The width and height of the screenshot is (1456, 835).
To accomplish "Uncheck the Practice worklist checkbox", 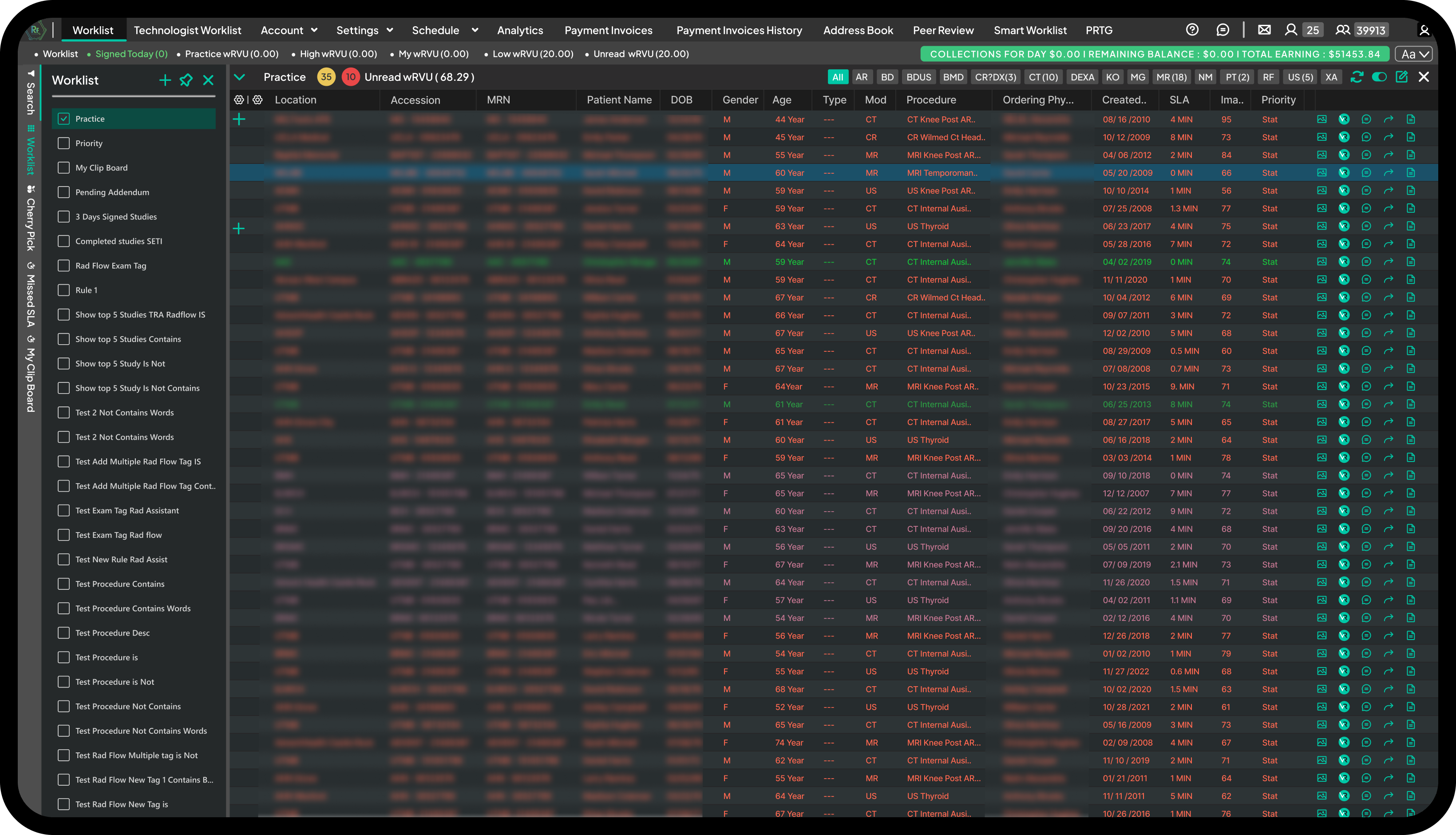I will 63,119.
